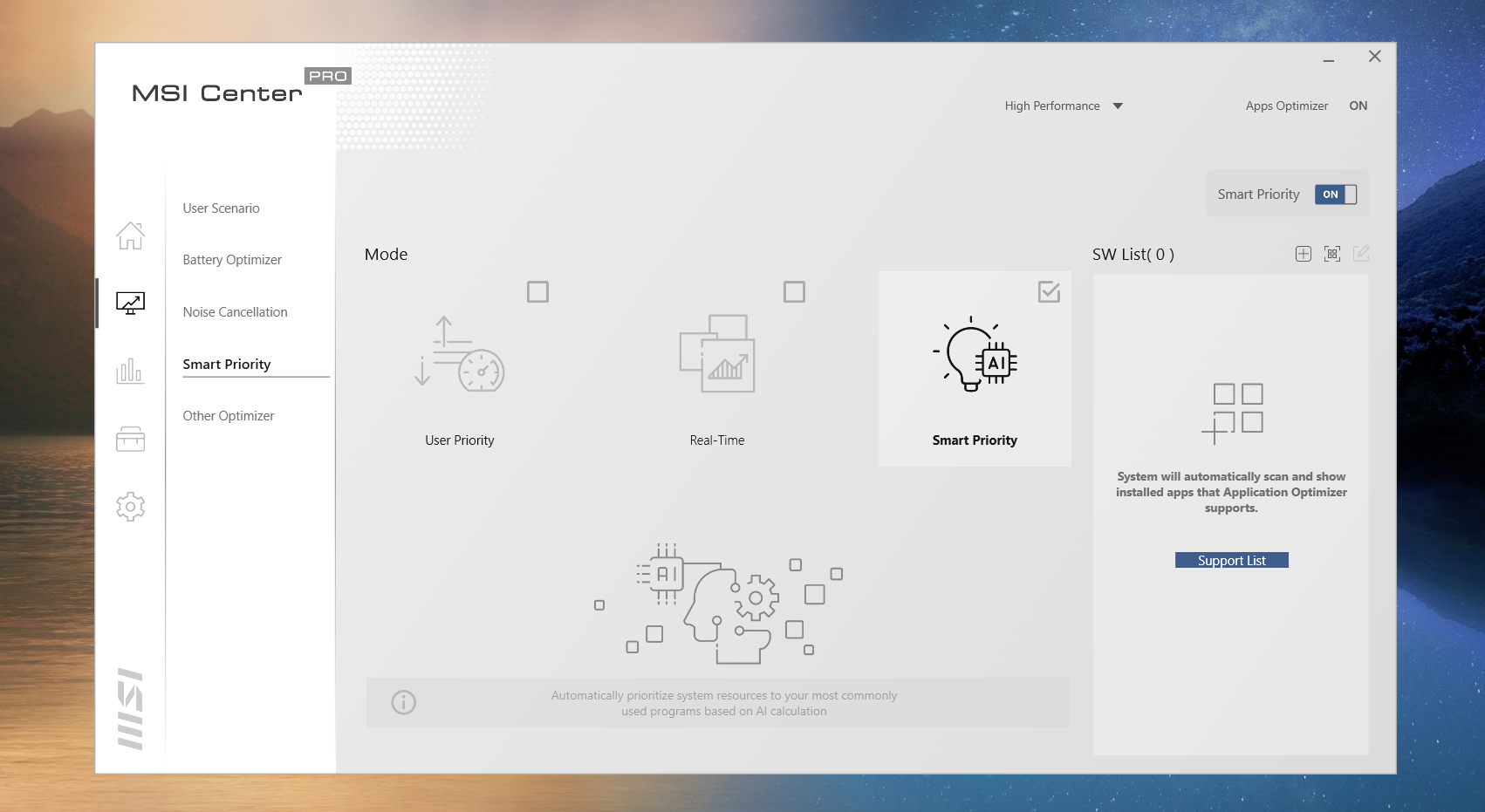Open the bar chart sidebar icon

pyautogui.click(x=131, y=372)
